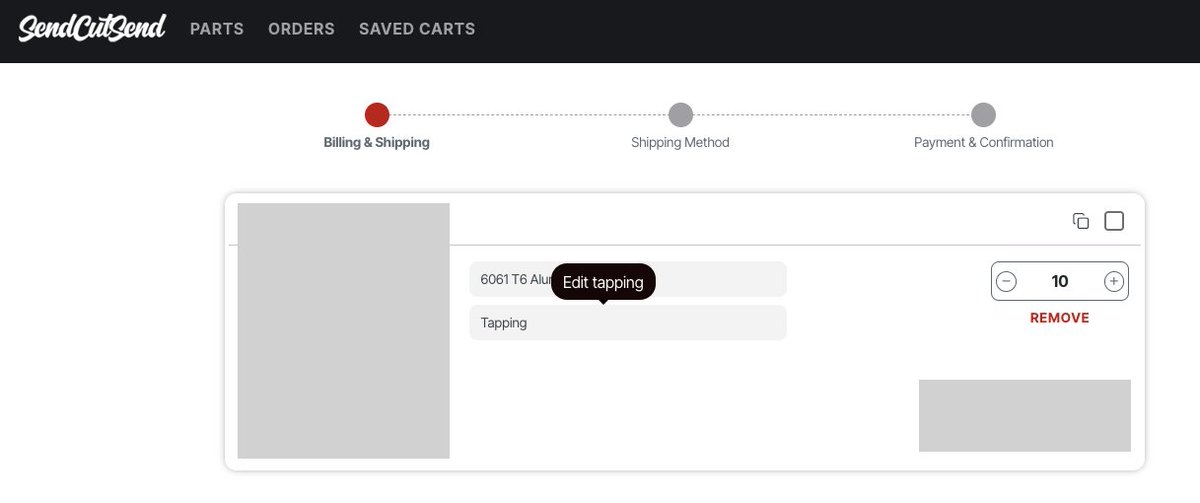Image resolution: width=1200 pixels, height=503 pixels.
Task: Tick the part selection checkbox
Action: tap(1114, 221)
